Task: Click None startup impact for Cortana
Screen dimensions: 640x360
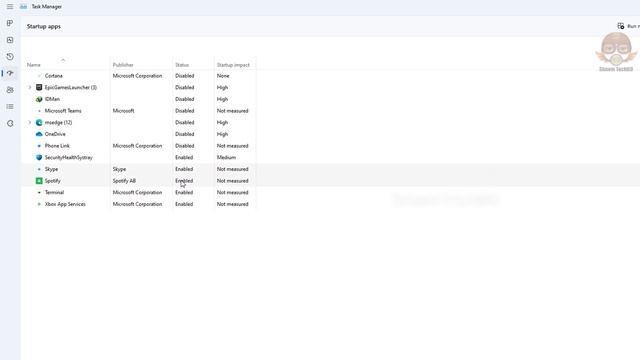Action: click(223, 76)
